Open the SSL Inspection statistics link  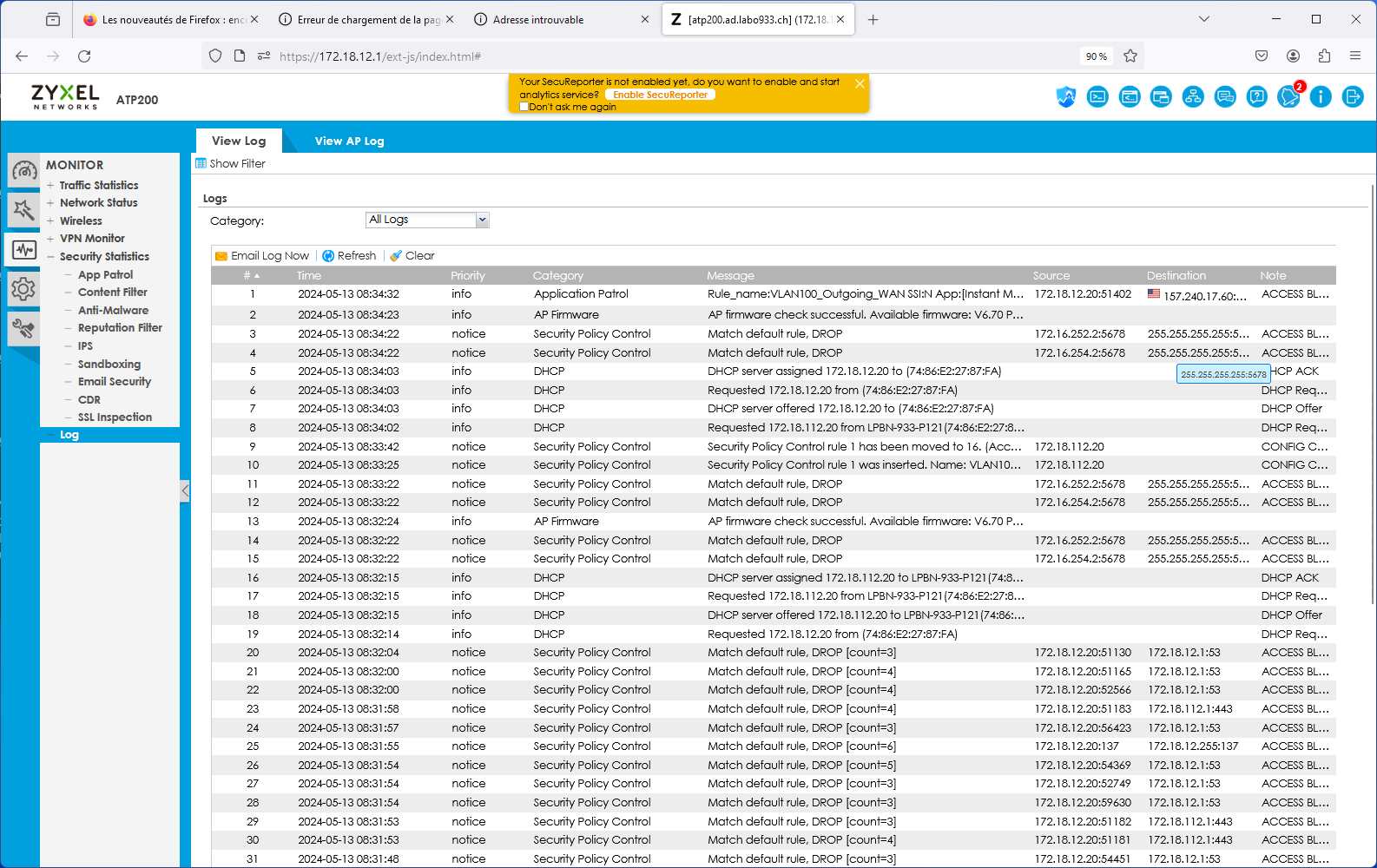click(x=115, y=418)
